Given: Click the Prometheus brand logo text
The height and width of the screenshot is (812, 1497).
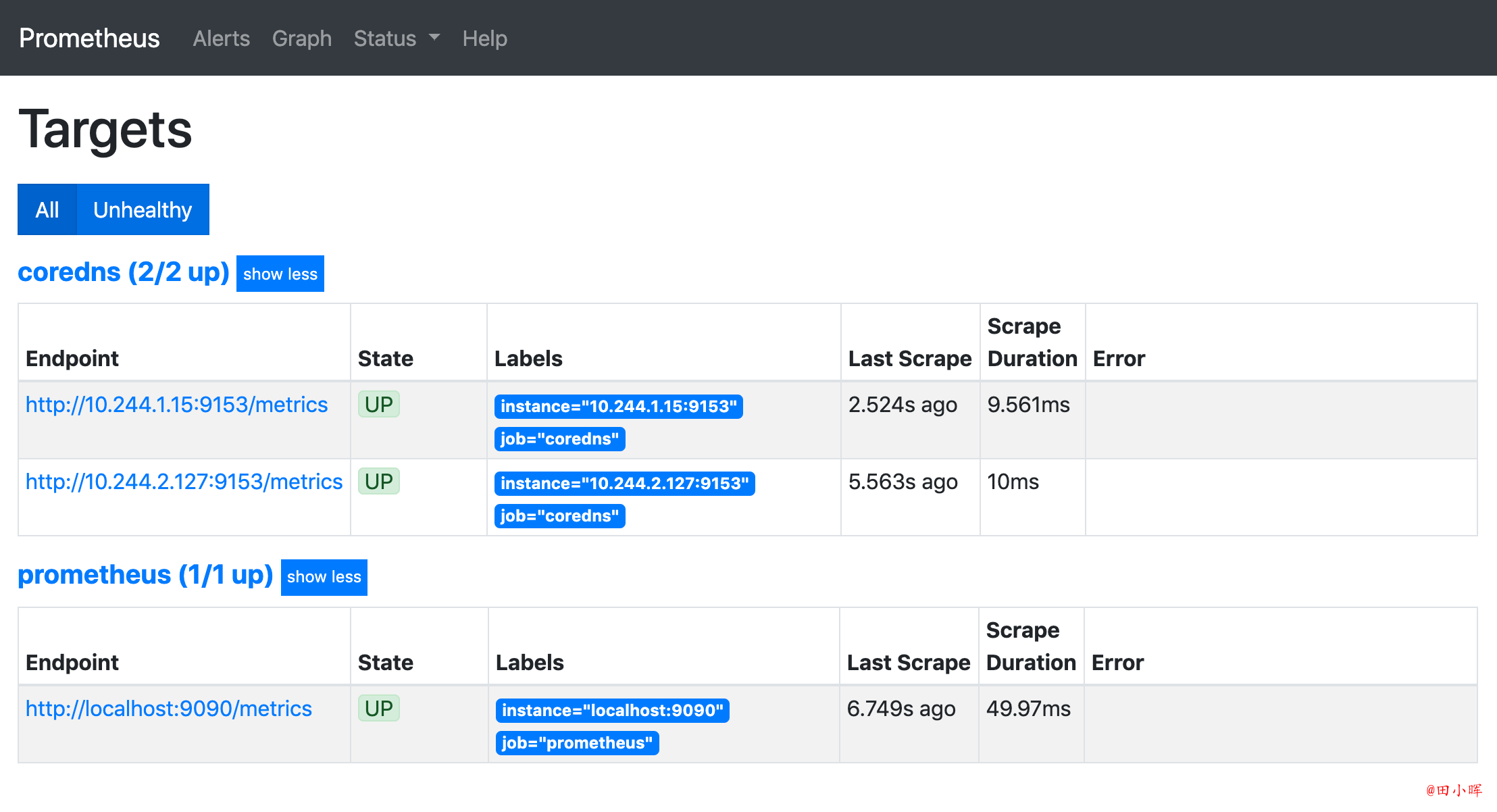Looking at the screenshot, I should [90, 39].
